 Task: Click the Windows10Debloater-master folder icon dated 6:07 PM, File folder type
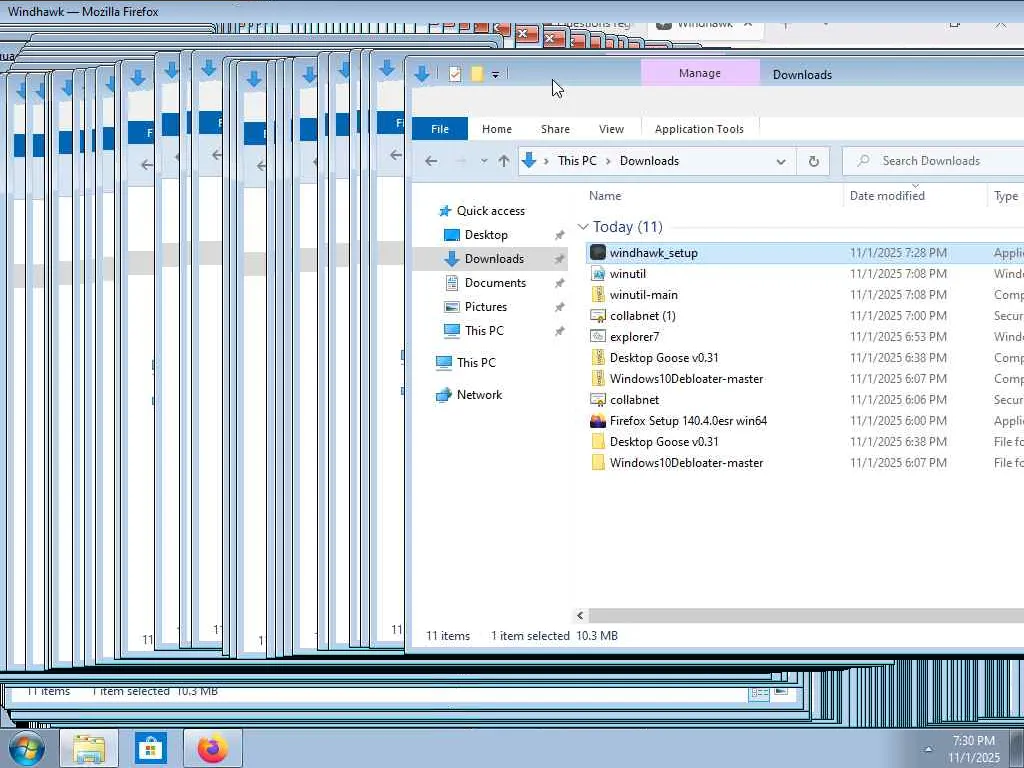[x=598, y=462]
